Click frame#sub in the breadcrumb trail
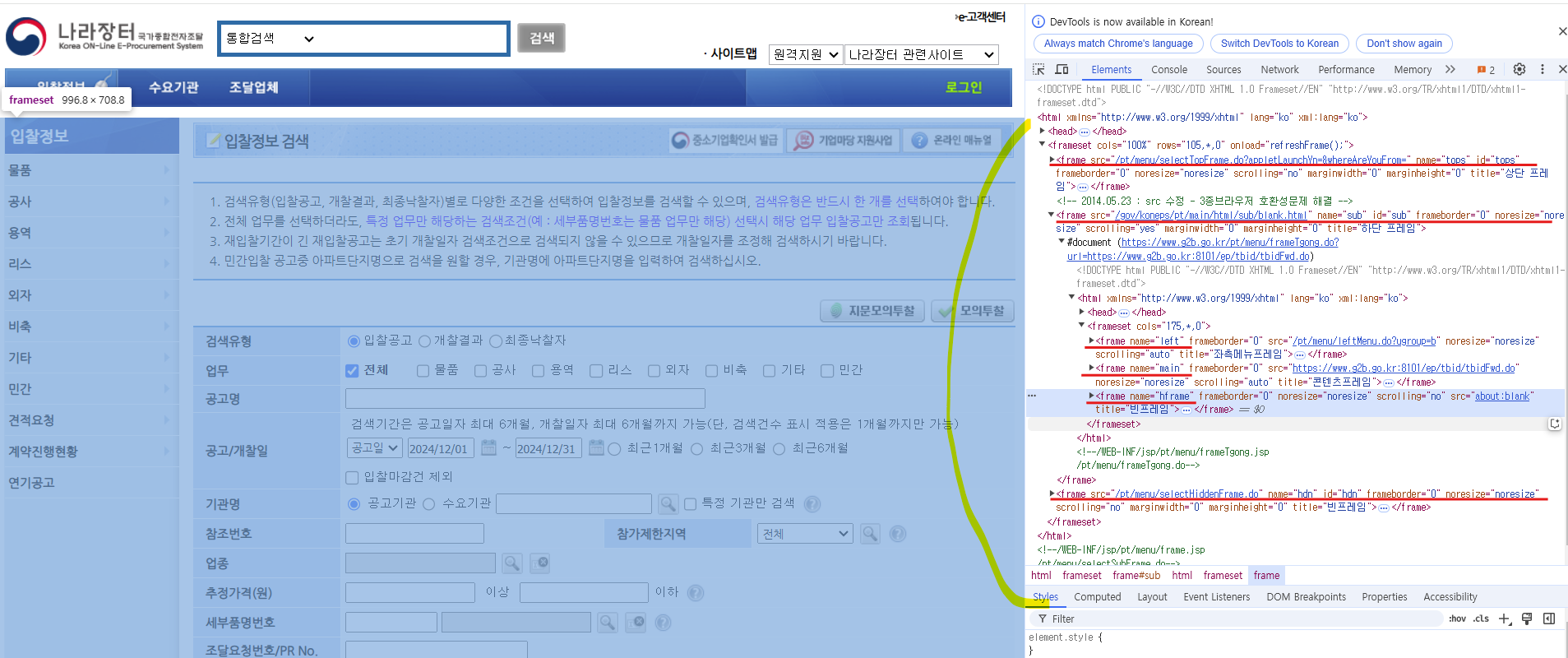Viewport: 1568px width, 658px height. [x=1136, y=576]
